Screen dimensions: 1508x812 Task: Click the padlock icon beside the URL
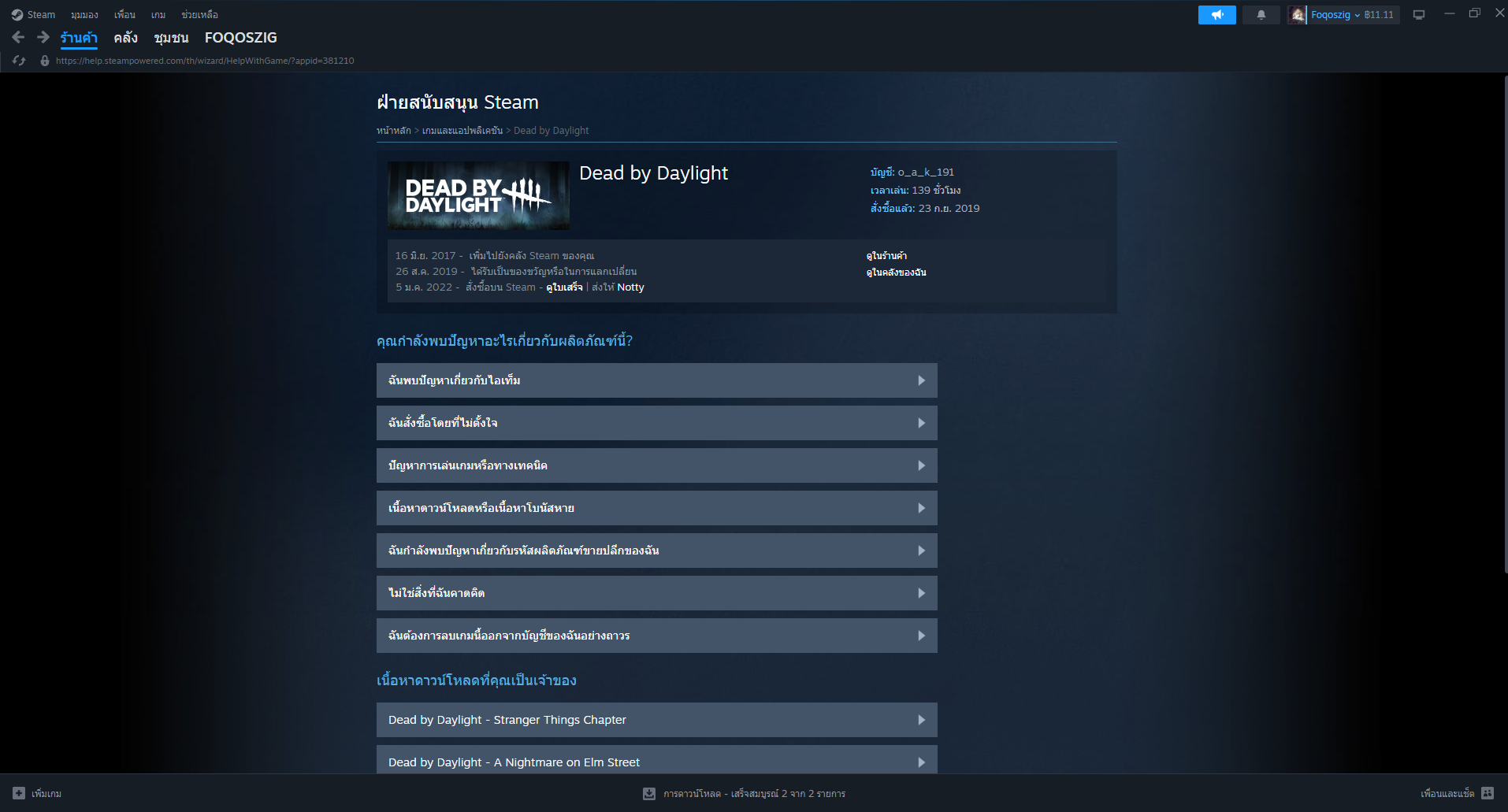[x=45, y=61]
